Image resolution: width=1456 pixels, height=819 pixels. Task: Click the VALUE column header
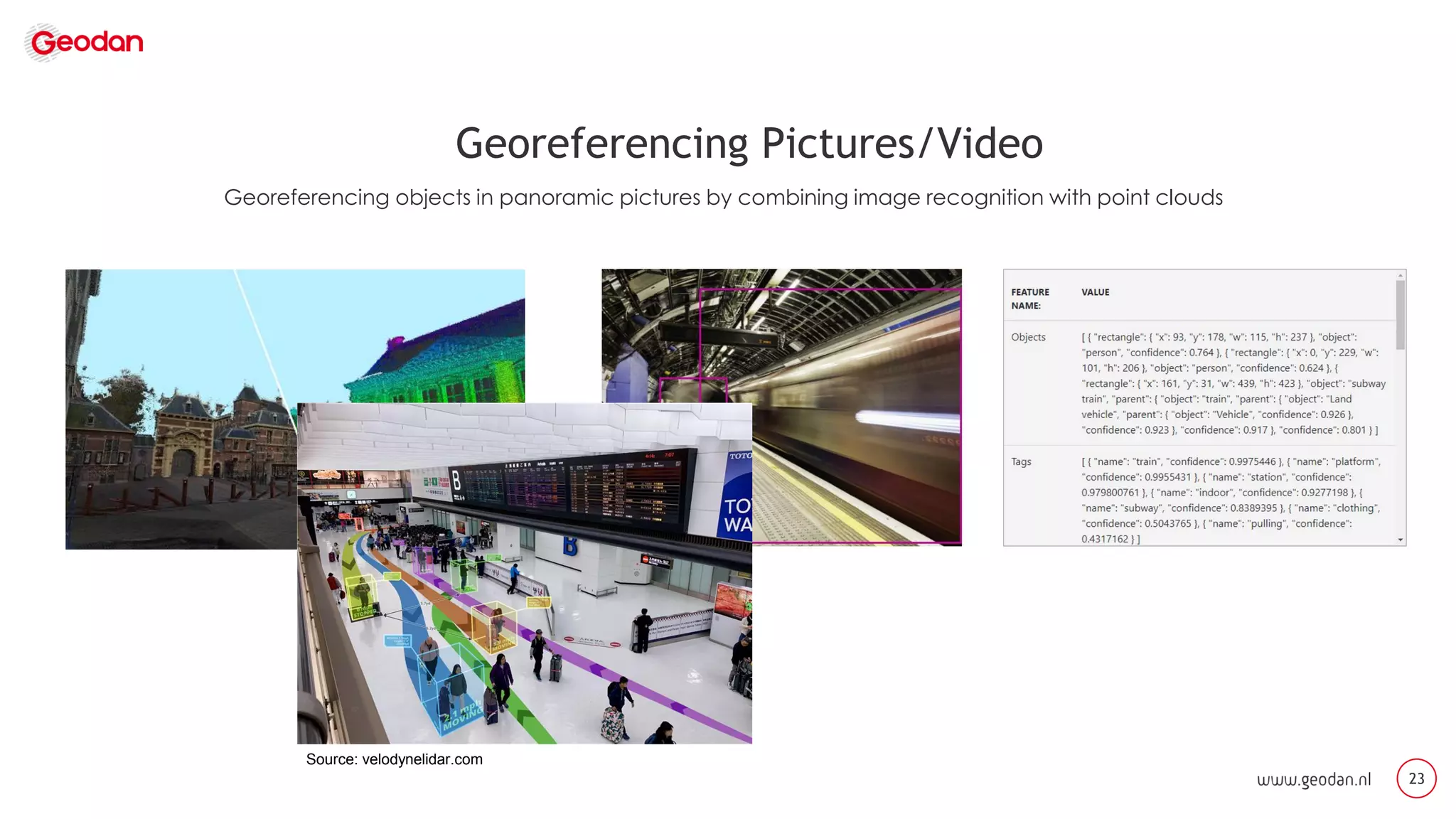1095,292
